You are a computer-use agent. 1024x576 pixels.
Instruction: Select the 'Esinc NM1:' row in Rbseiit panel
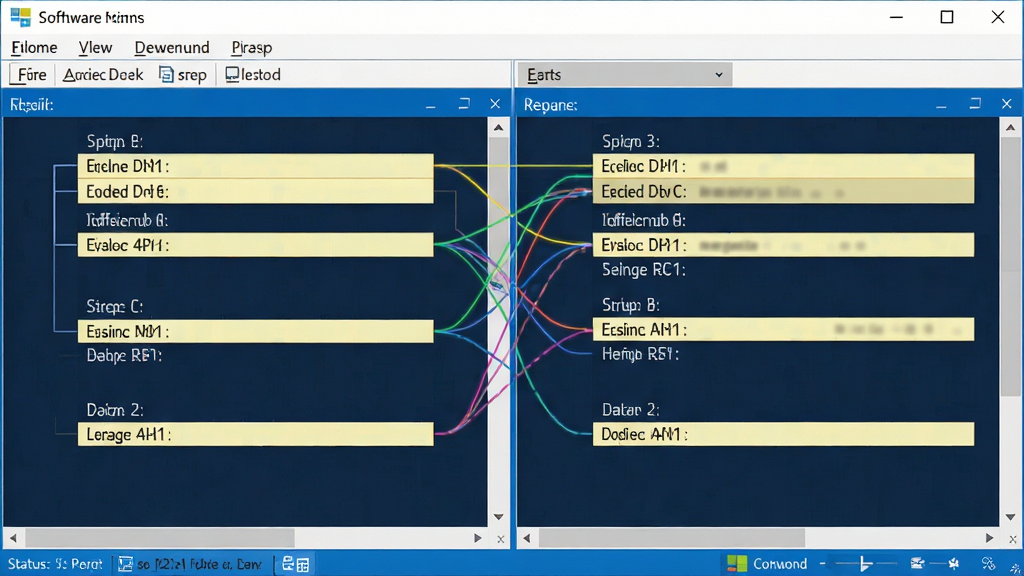(255, 331)
